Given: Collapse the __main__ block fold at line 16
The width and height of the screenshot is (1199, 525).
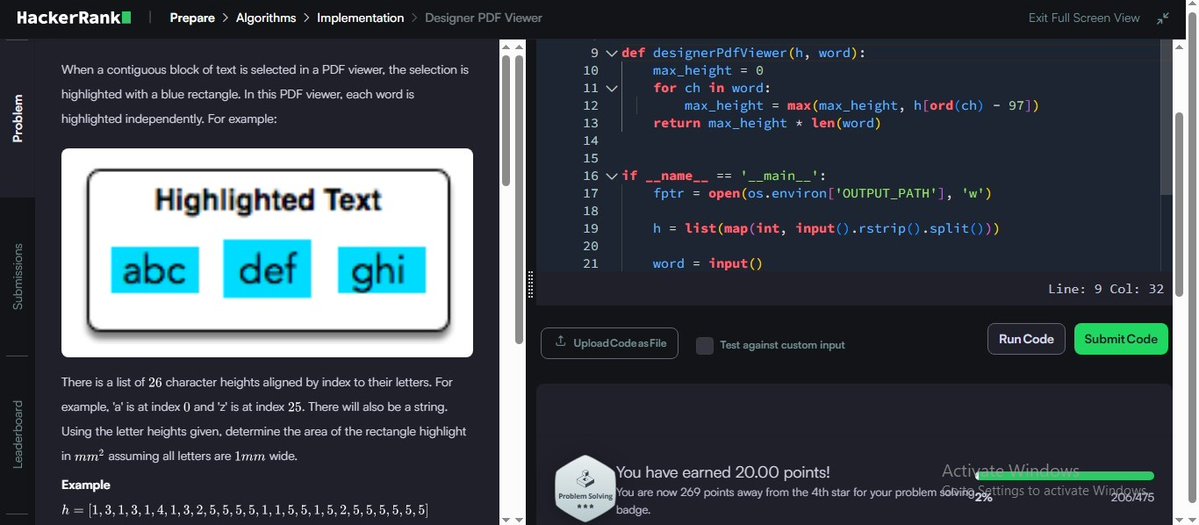Looking at the screenshot, I should [x=611, y=176].
